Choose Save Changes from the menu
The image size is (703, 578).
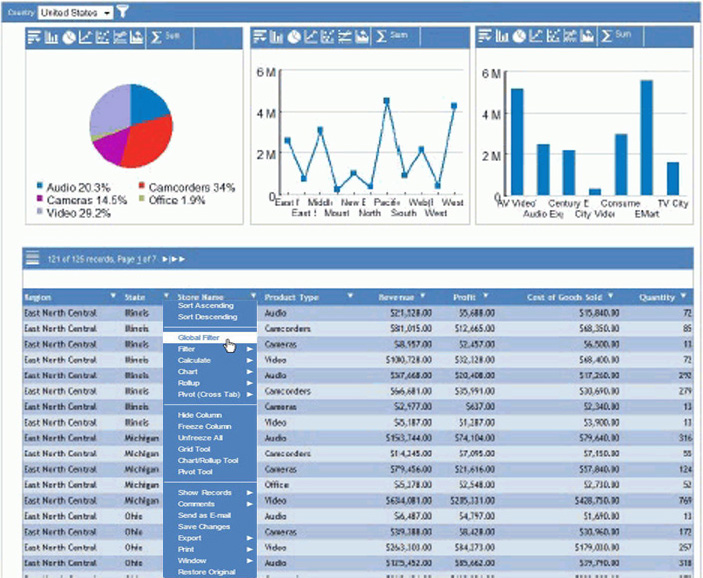[x=204, y=527]
